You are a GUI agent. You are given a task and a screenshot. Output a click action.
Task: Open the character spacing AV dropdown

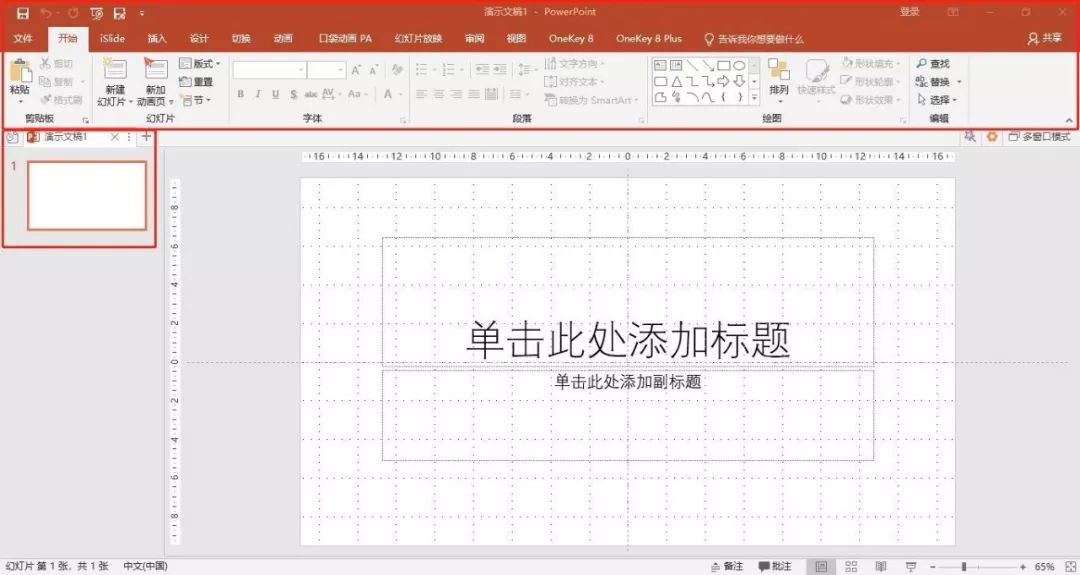[331, 94]
